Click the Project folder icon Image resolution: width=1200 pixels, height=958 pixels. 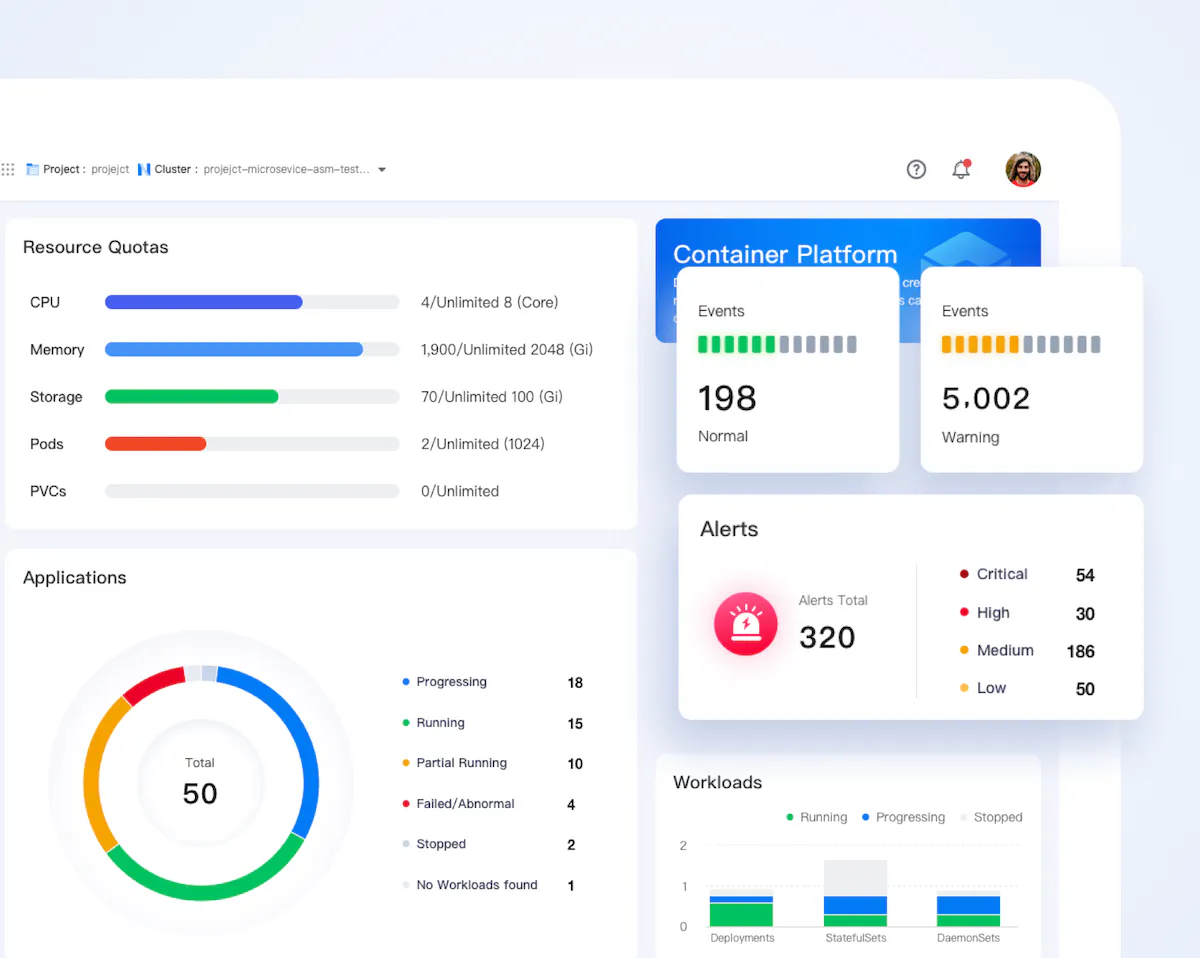32,170
